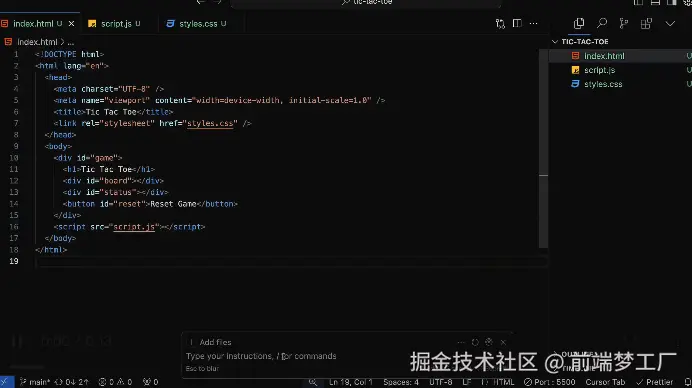Follow the styles.css href link in code

click(x=210, y=124)
